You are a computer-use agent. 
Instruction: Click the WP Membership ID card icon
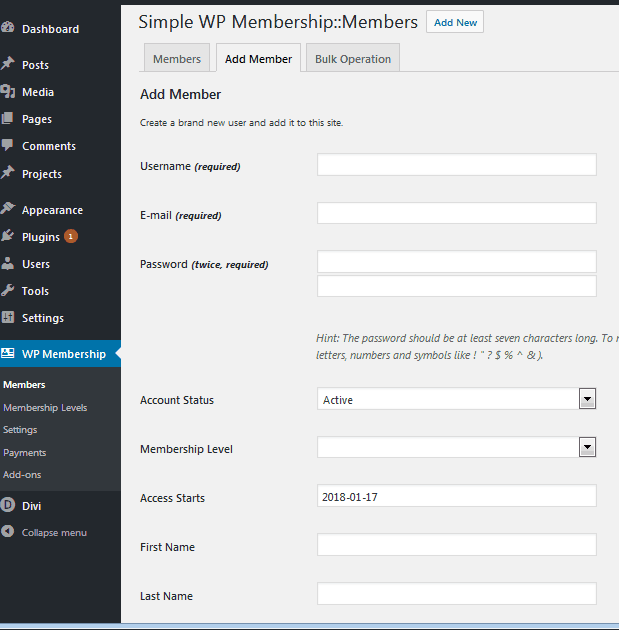8,353
